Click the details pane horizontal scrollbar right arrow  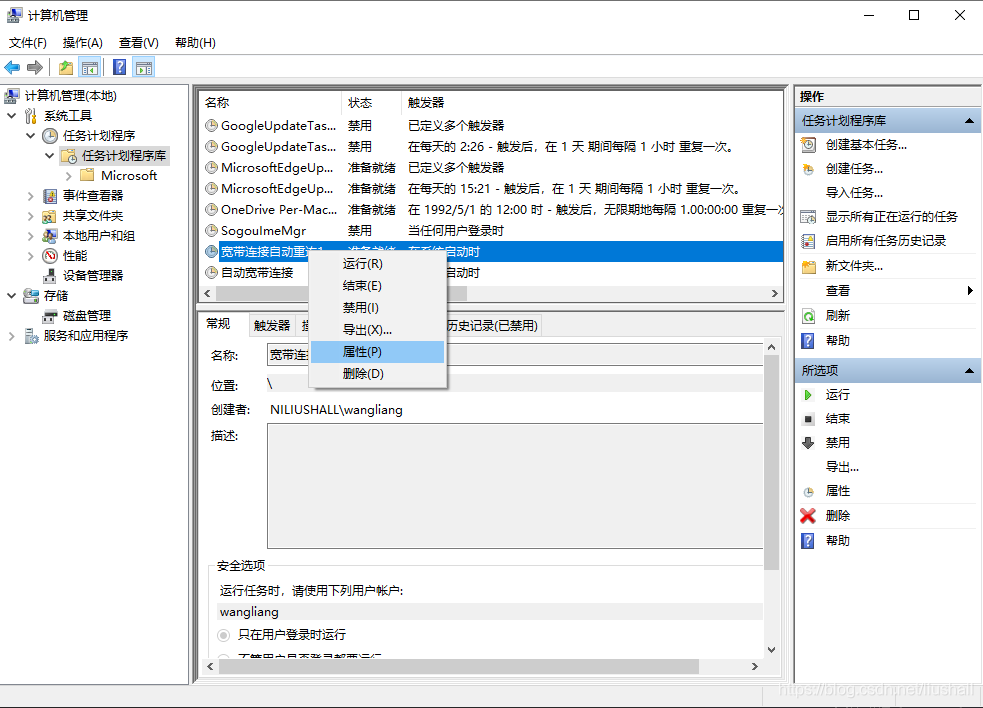click(755, 667)
